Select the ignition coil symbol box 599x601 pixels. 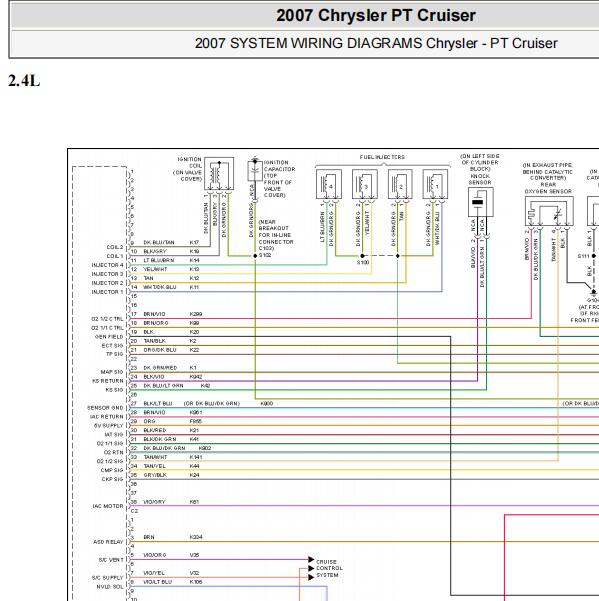coord(219,173)
